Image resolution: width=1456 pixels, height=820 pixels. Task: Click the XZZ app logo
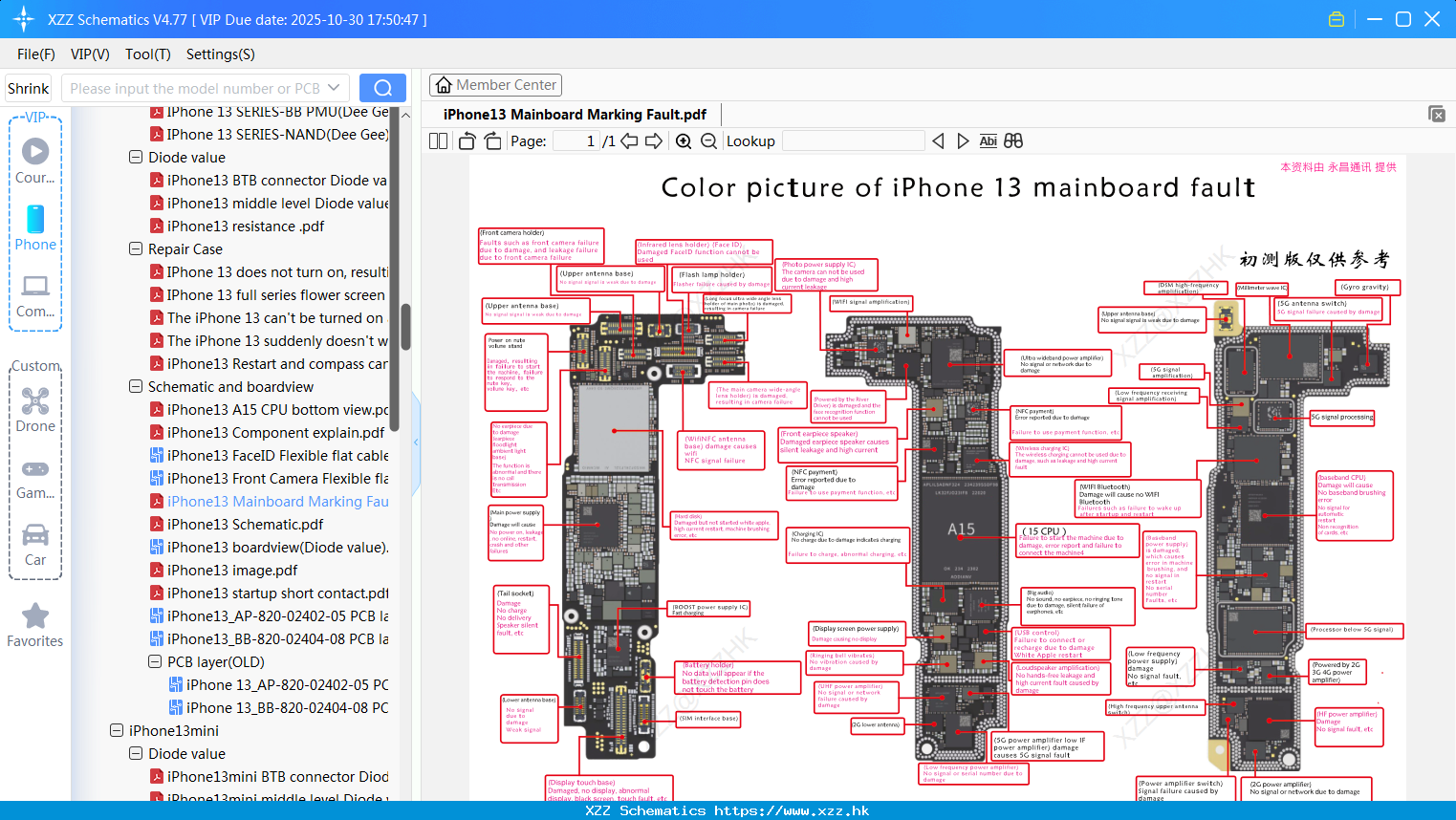coord(24,19)
